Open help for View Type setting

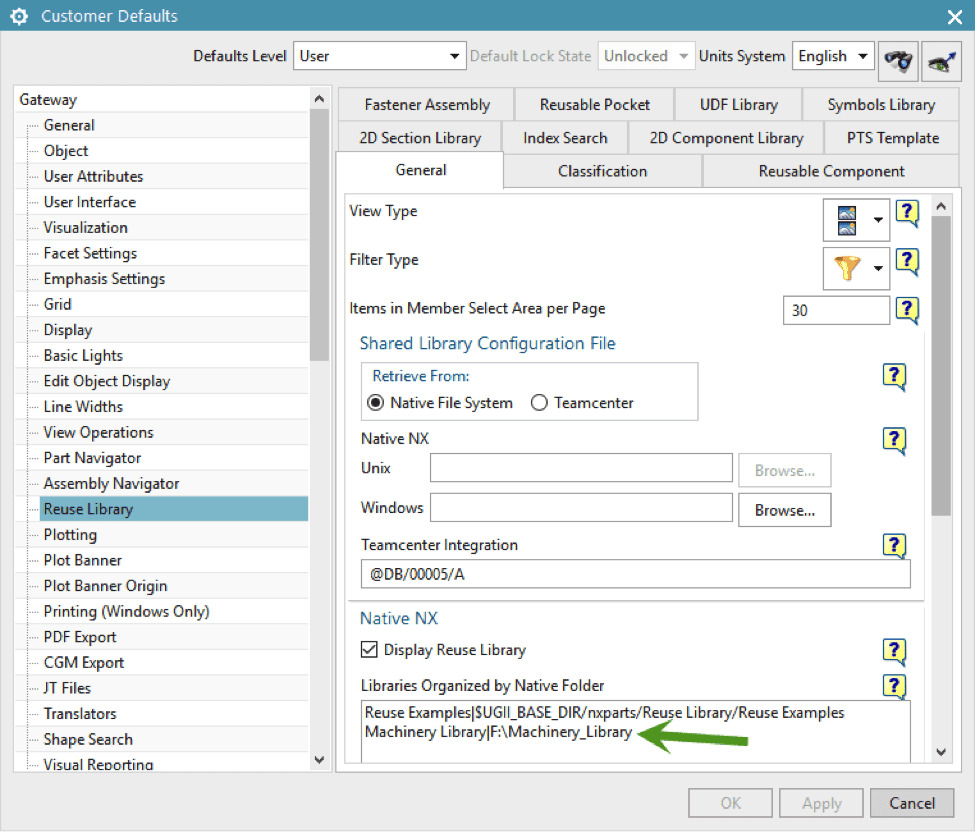907,213
